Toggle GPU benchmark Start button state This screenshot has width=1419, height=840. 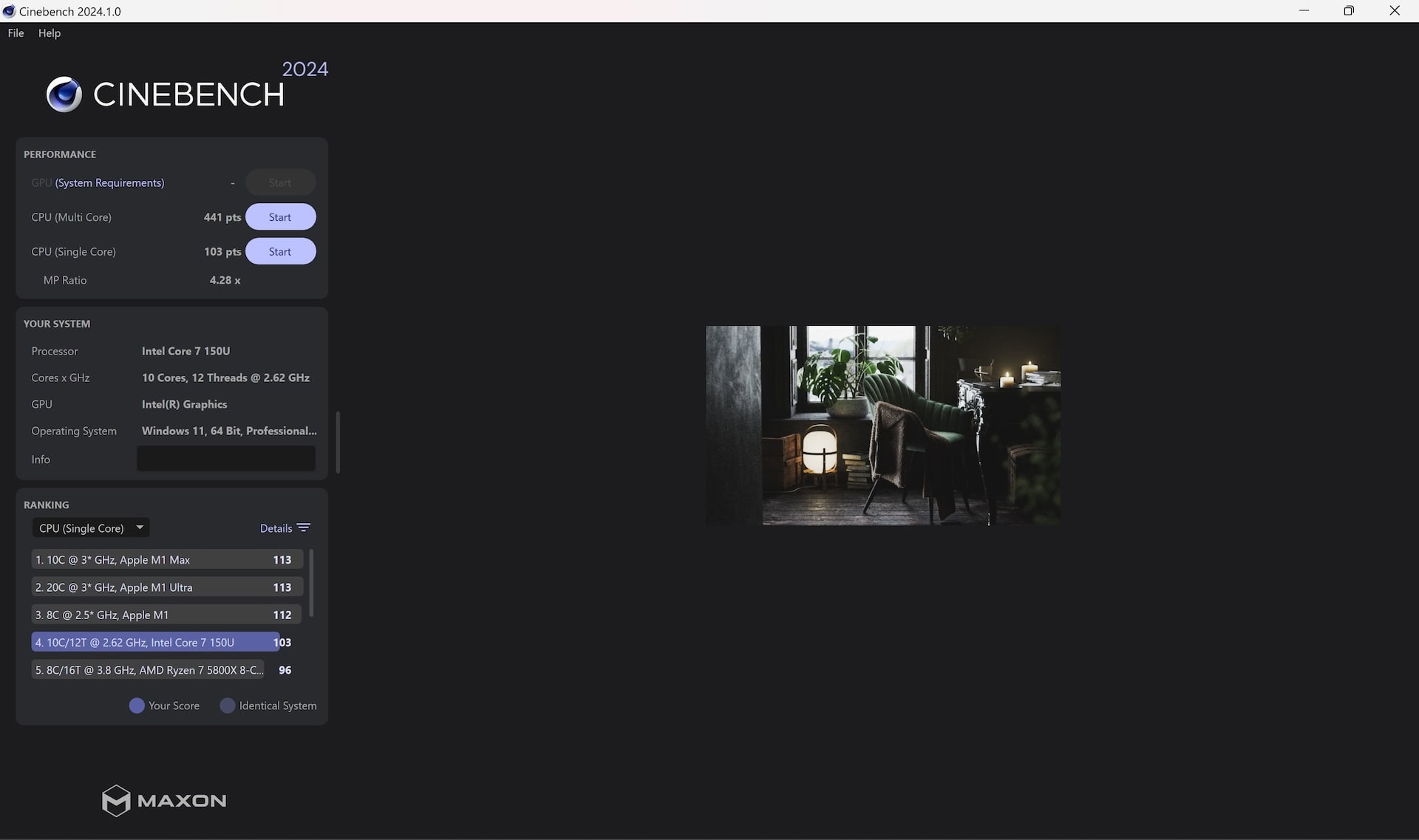[x=280, y=183]
